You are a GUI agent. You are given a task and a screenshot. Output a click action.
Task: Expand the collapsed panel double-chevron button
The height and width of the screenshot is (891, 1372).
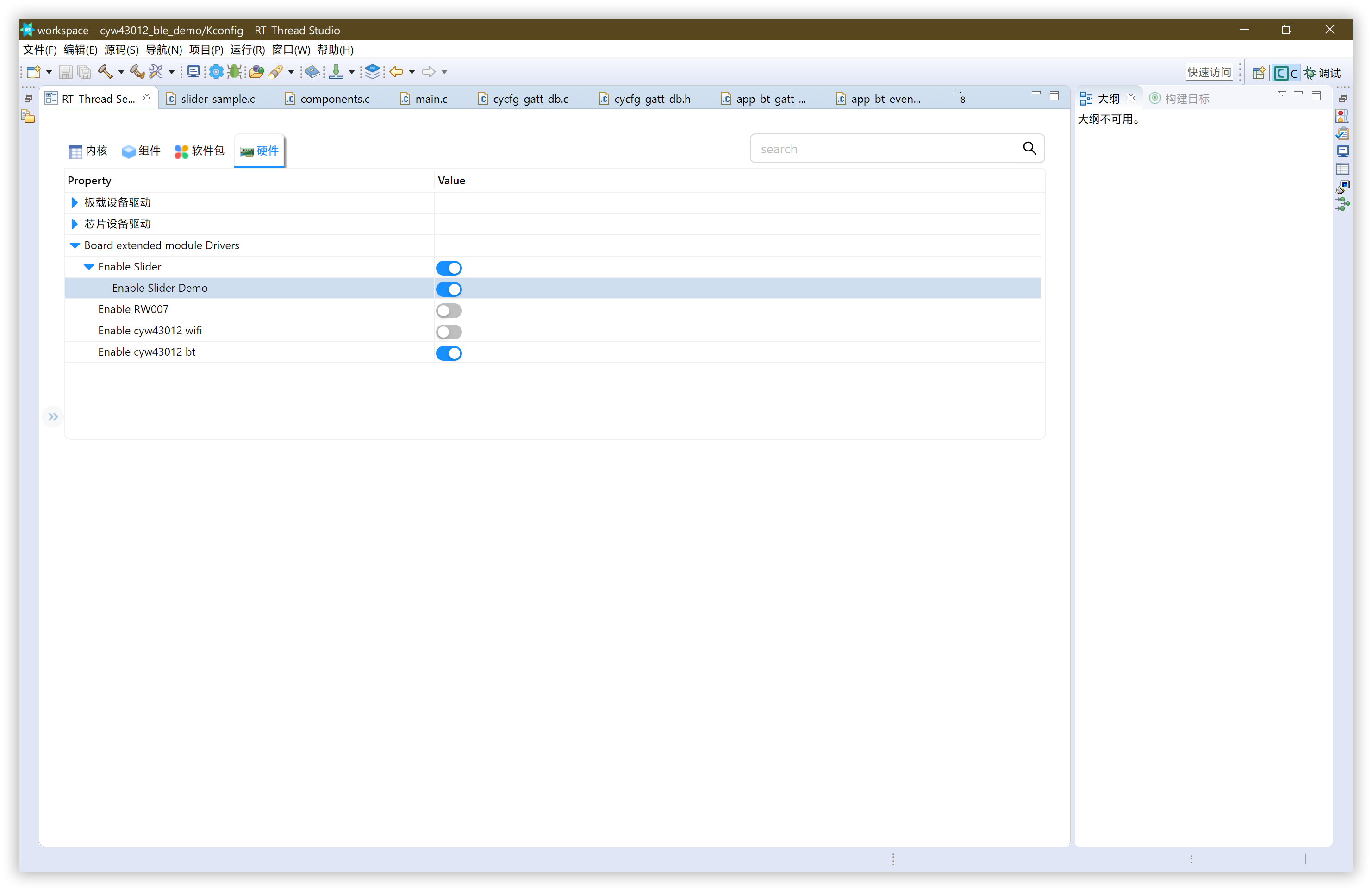tap(53, 417)
